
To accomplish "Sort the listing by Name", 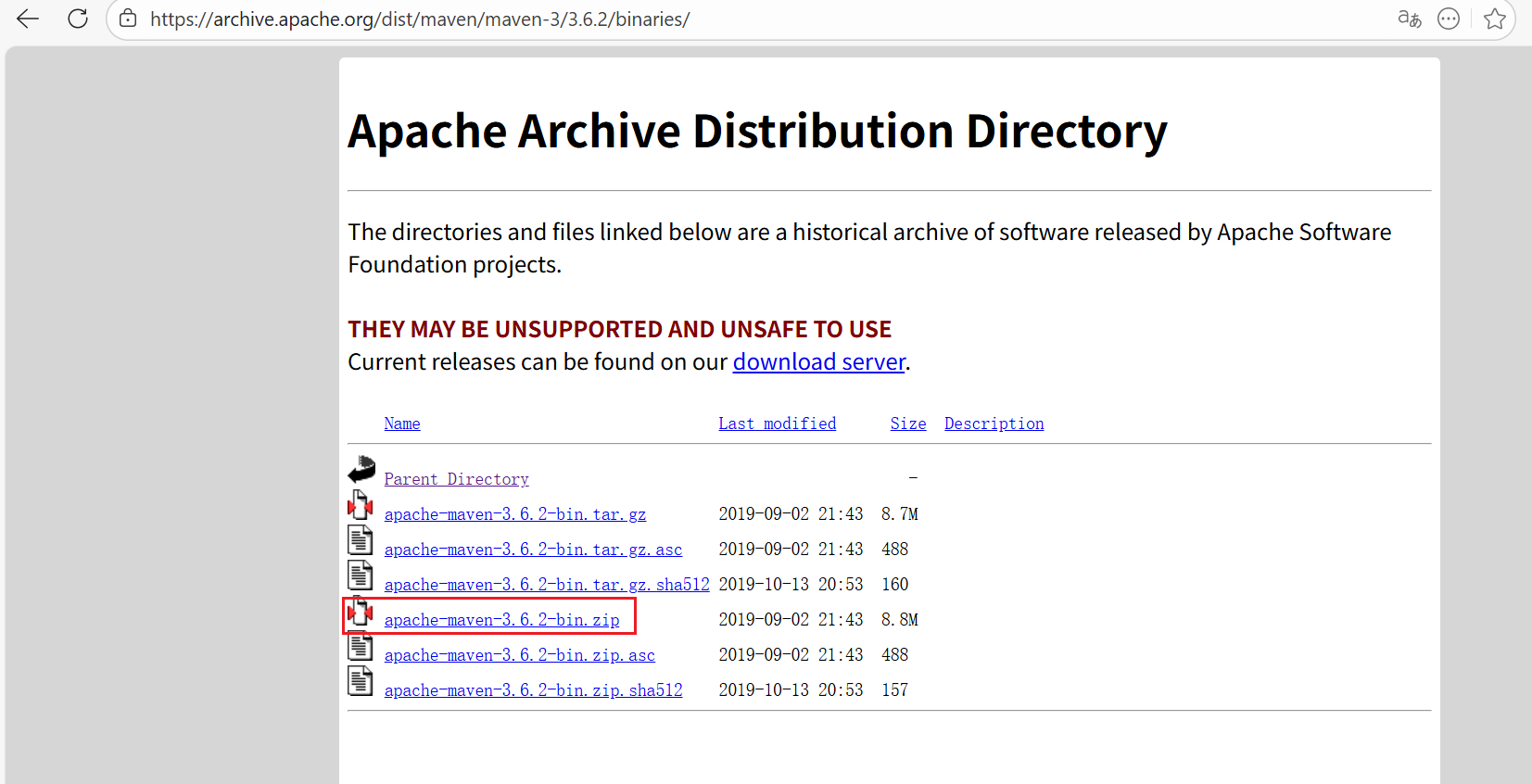I will tap(402, 424).
